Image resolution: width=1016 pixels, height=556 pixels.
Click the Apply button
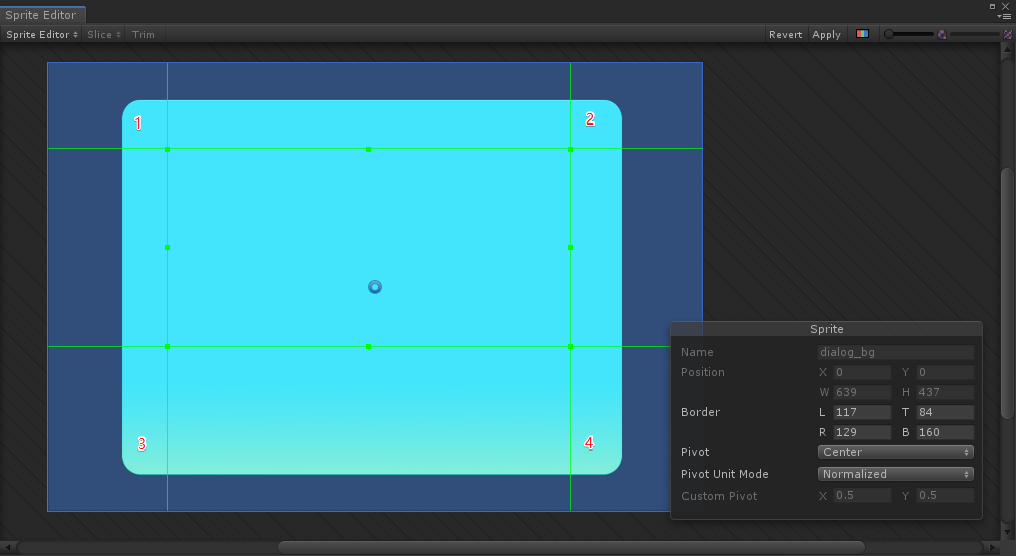826,34
